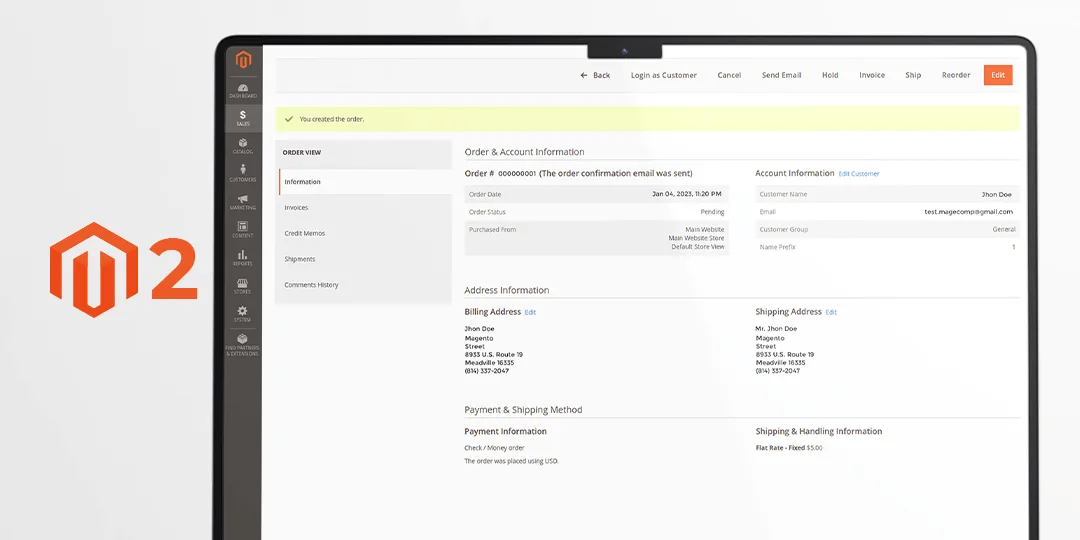Click Find Partners & Extensions

243,345
